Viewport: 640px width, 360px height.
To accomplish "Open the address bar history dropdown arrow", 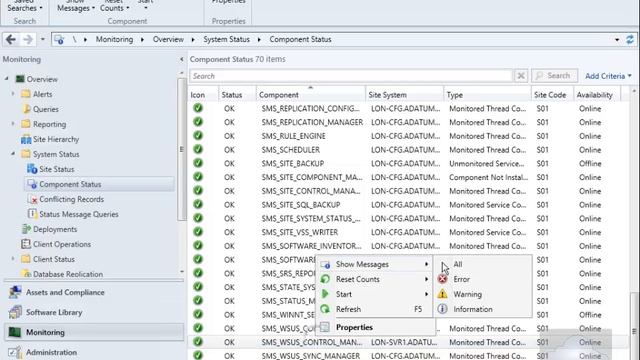I will point(617,40).
